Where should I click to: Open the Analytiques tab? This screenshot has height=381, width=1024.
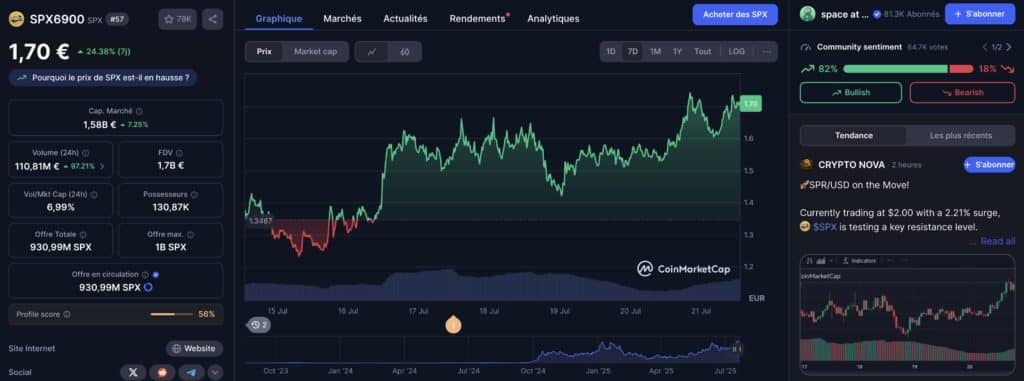(x=553, y=18)
